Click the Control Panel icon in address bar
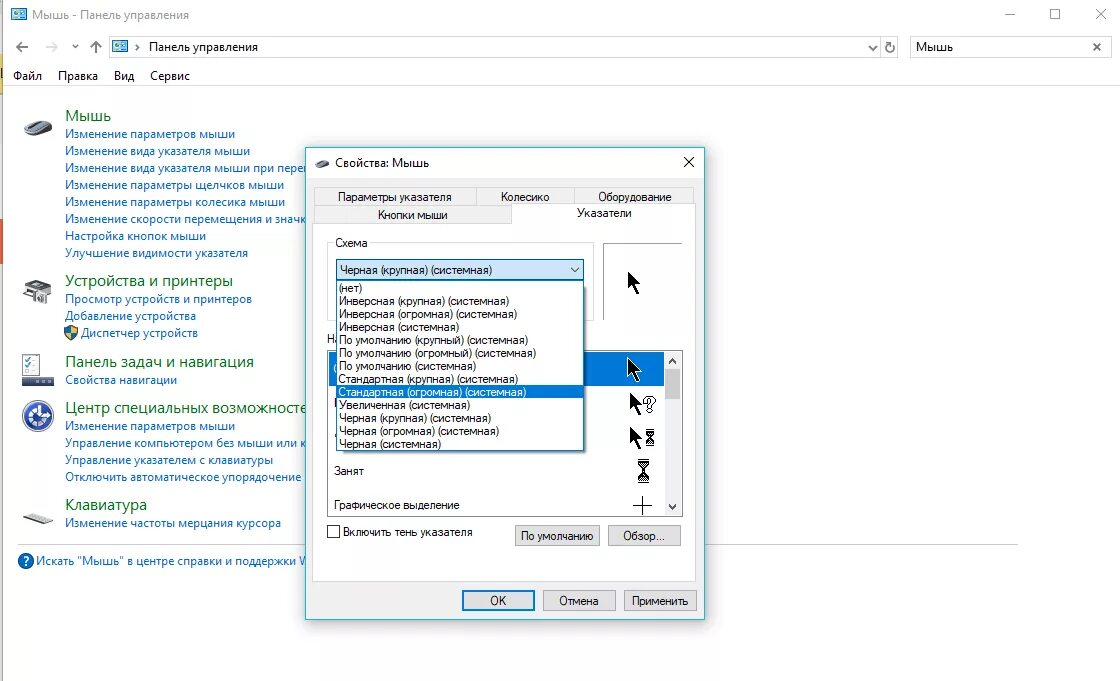This screenshot has height=681, width=1120. point(120,46)
